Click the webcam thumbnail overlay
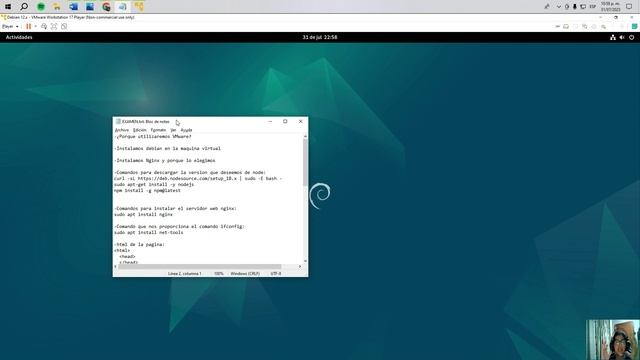Screen dimensions: 640x360 (x=613, y=340)
